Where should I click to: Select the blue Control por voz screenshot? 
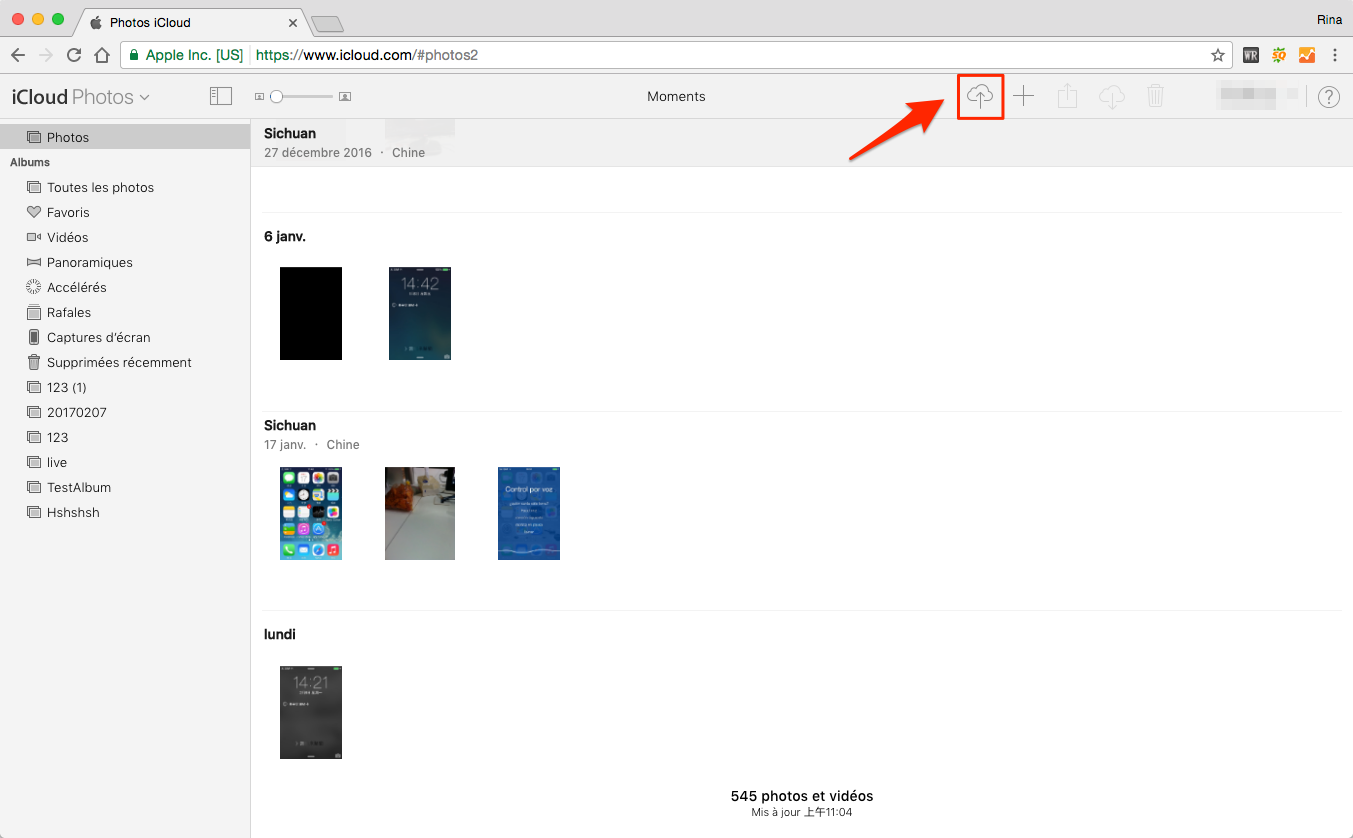click(529, 513)
